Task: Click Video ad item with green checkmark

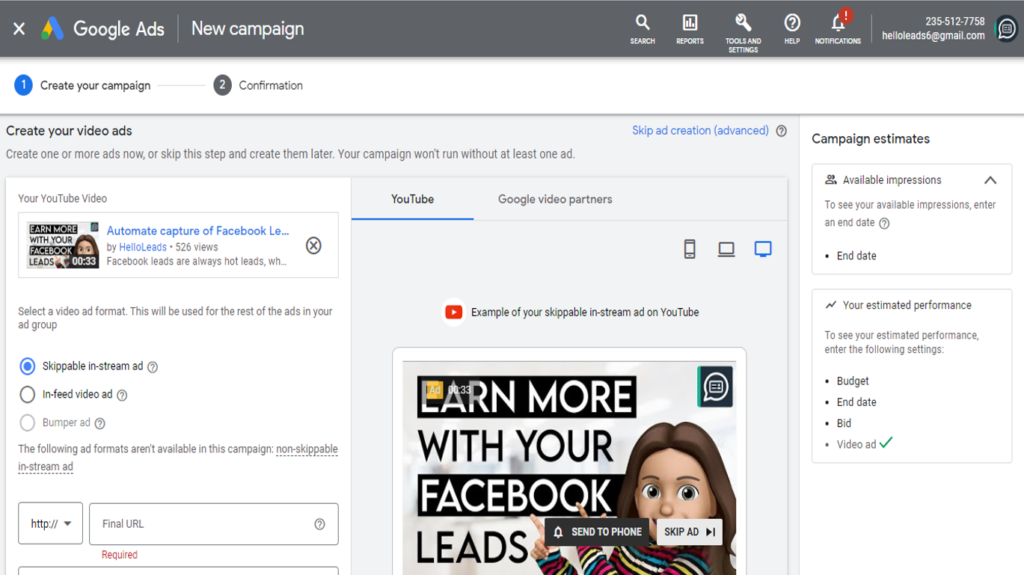Action: 864,444
